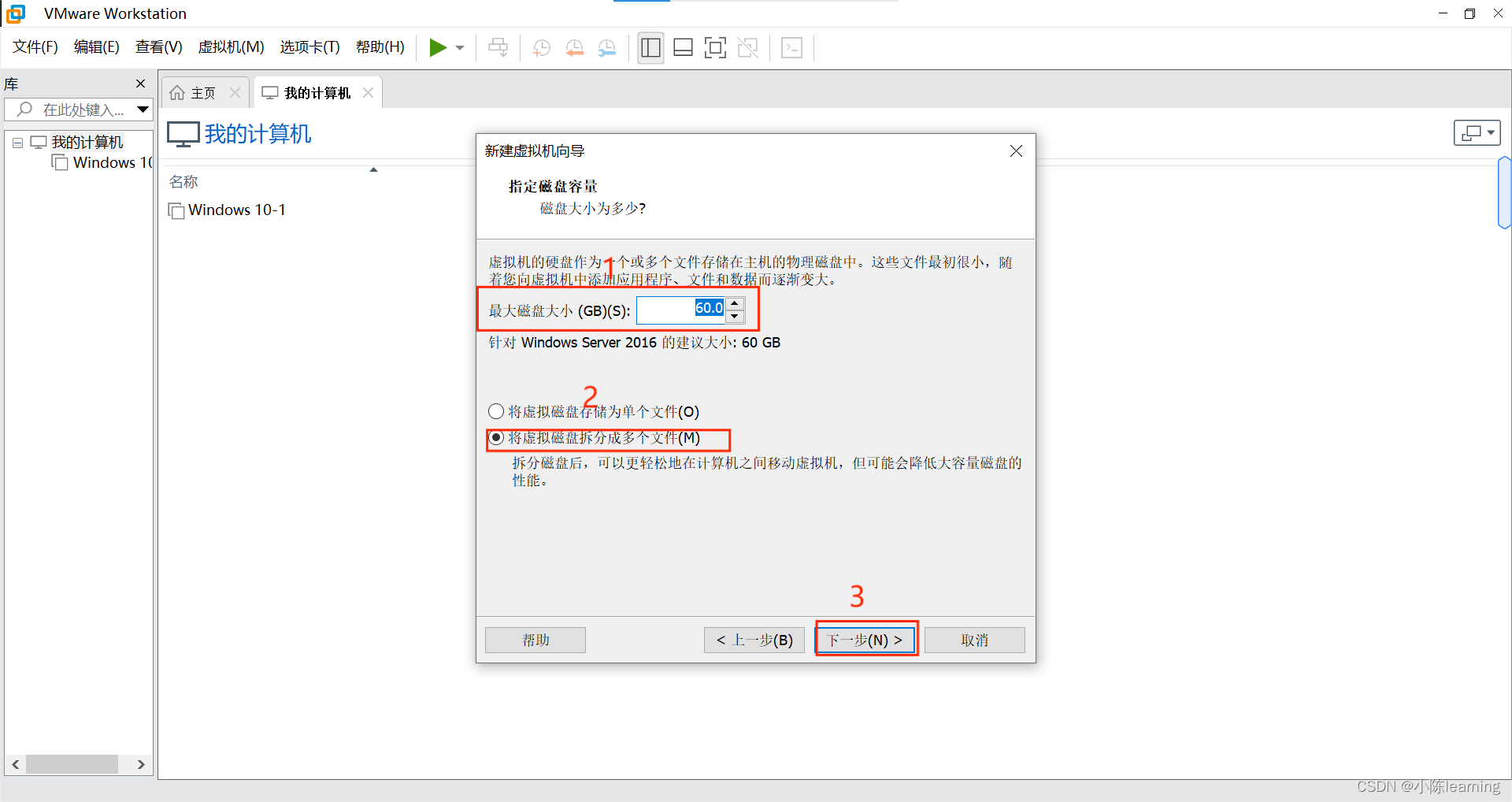Image resolution: width=1512 pixels, height=802 pixels.
Task: Switch to the 主页 tab
Action: pos(205,93)
